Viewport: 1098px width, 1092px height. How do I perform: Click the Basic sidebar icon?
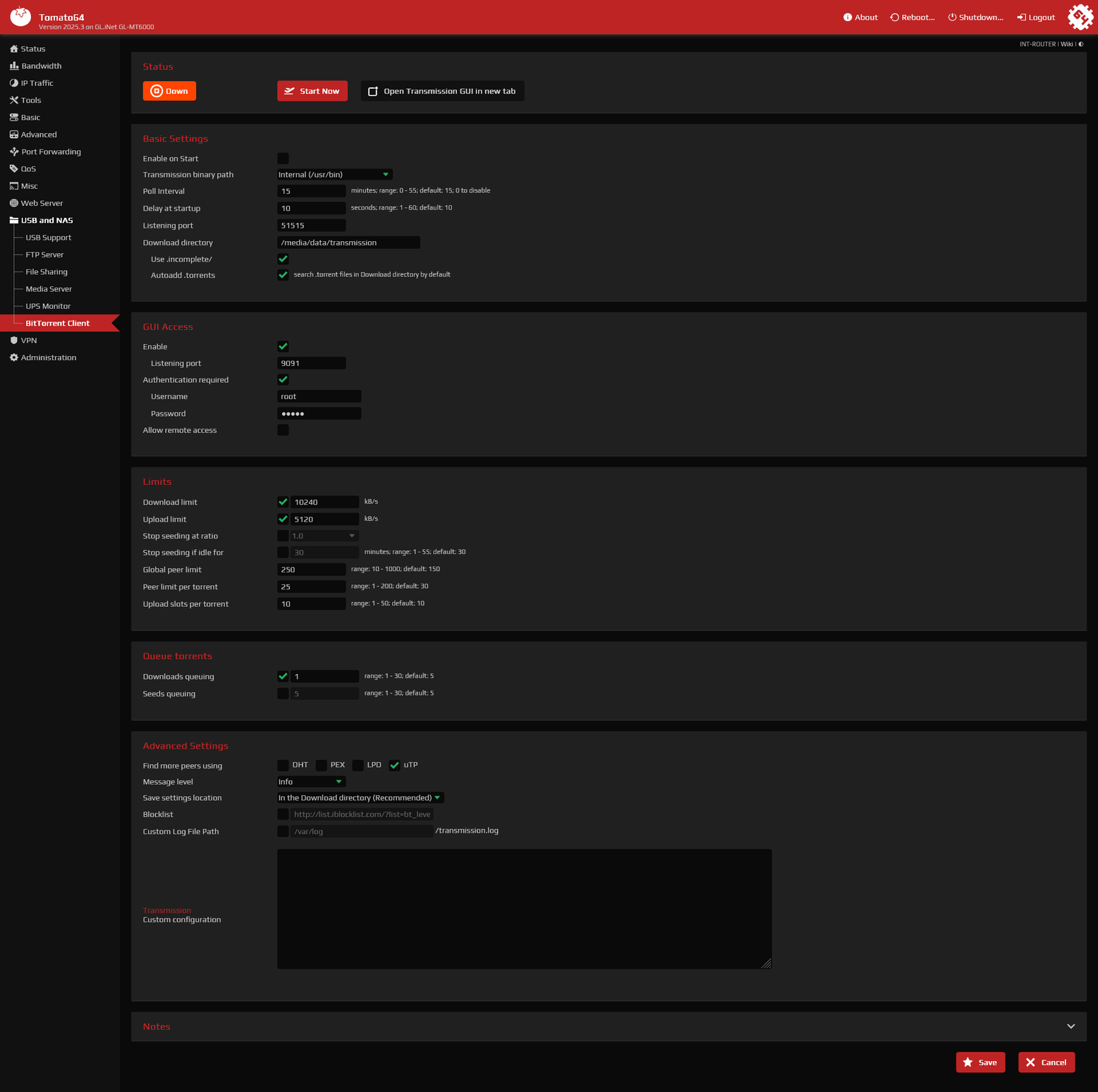[13, 117]
